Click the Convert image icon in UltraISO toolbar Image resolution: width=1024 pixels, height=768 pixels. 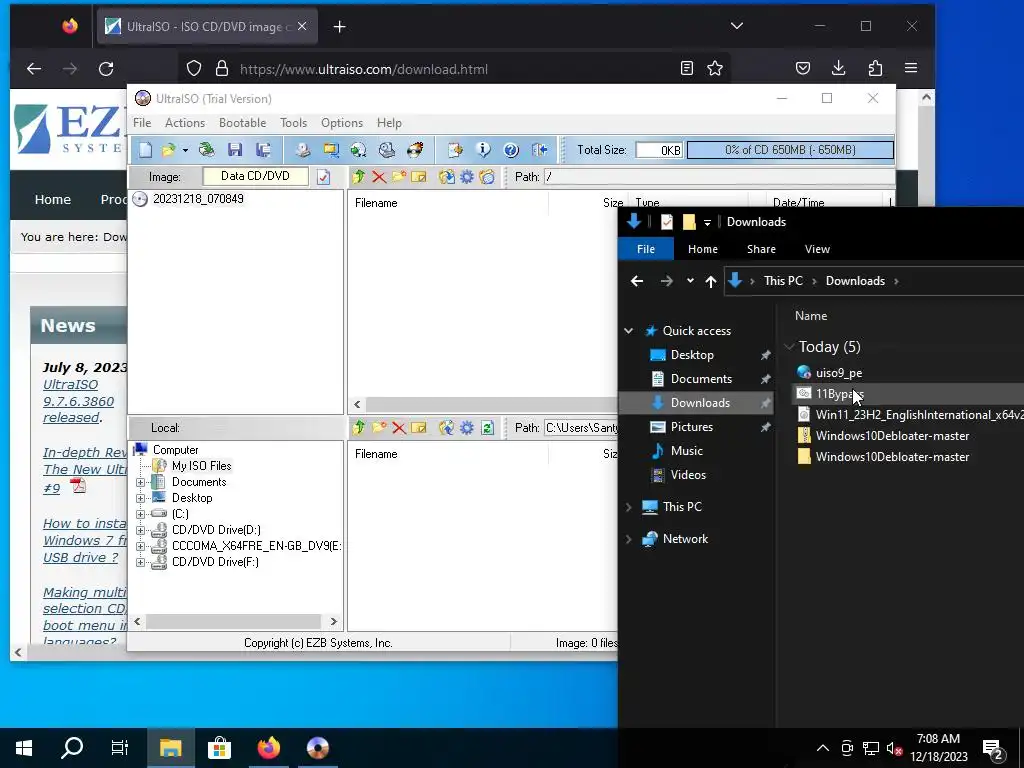331,150
